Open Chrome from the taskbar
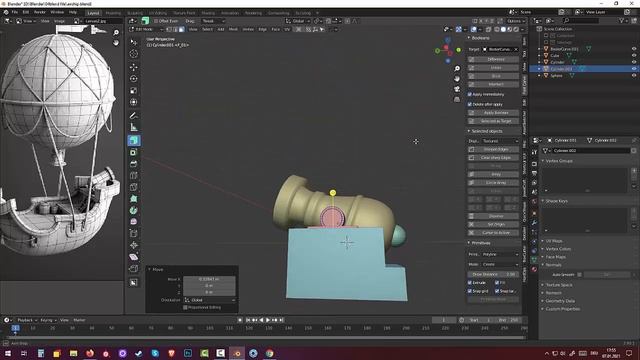This screenshot has height=360, width=640. pyautogui.click(x=269, y=353)
